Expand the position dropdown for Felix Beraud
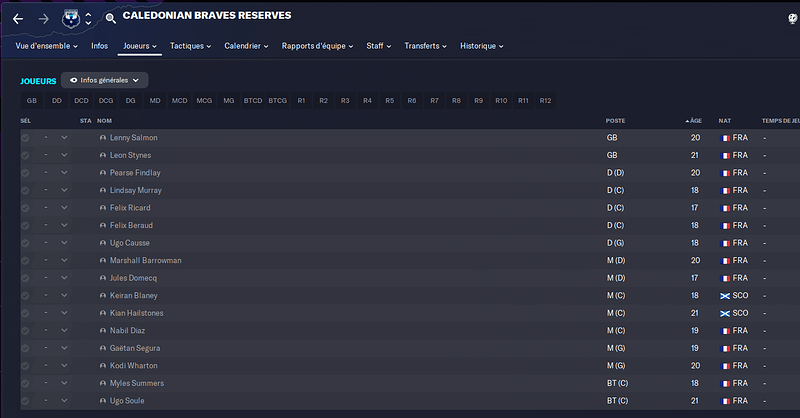800x418 pixels. click(x=64, y=225)
